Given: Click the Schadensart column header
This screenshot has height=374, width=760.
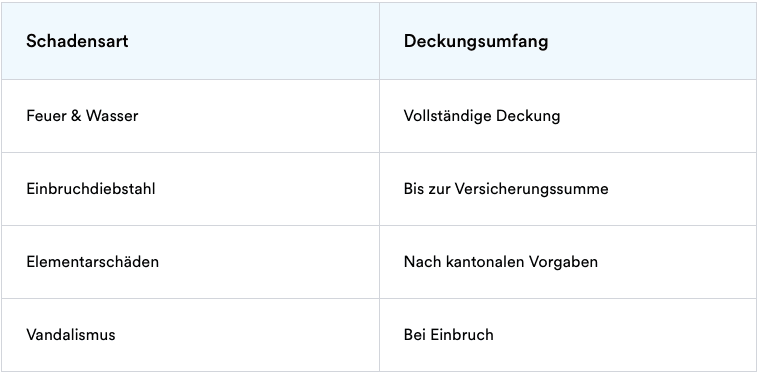Looking at the screenshot, I should click(190, 41).
